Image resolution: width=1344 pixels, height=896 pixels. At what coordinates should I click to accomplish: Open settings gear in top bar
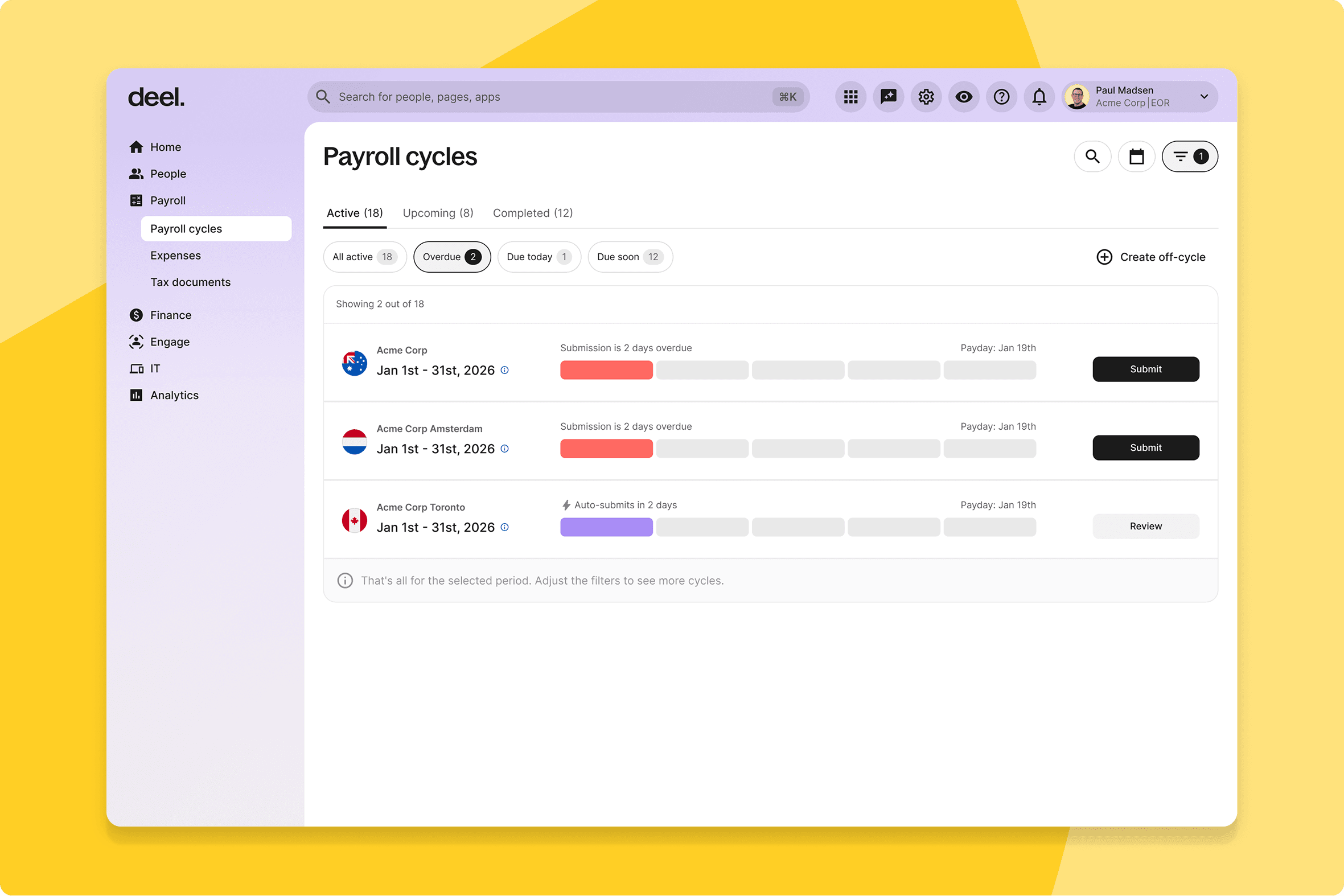[926, 97]
